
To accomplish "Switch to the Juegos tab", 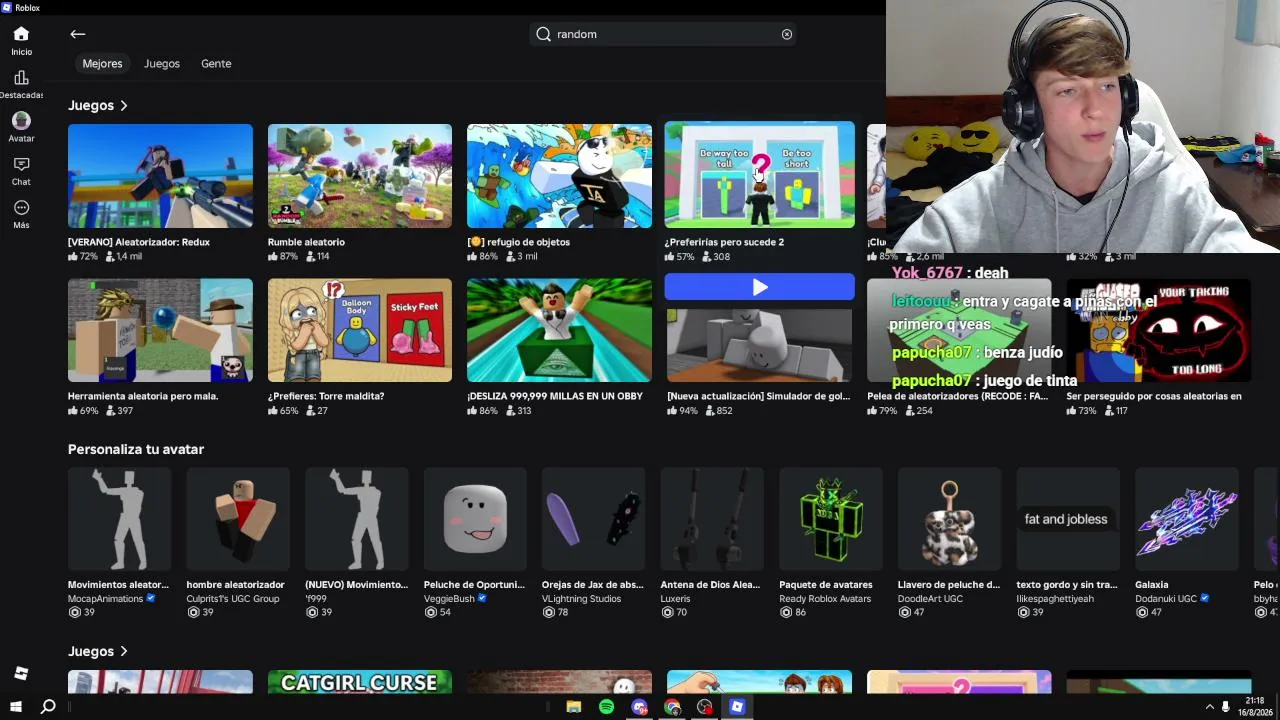I will coord(162,63).
